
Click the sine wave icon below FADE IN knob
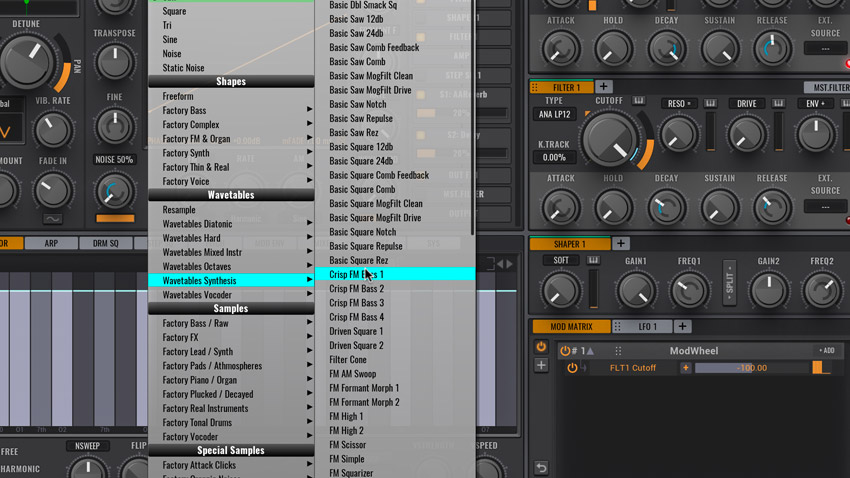pyautogui.click(x=53, y=219)
